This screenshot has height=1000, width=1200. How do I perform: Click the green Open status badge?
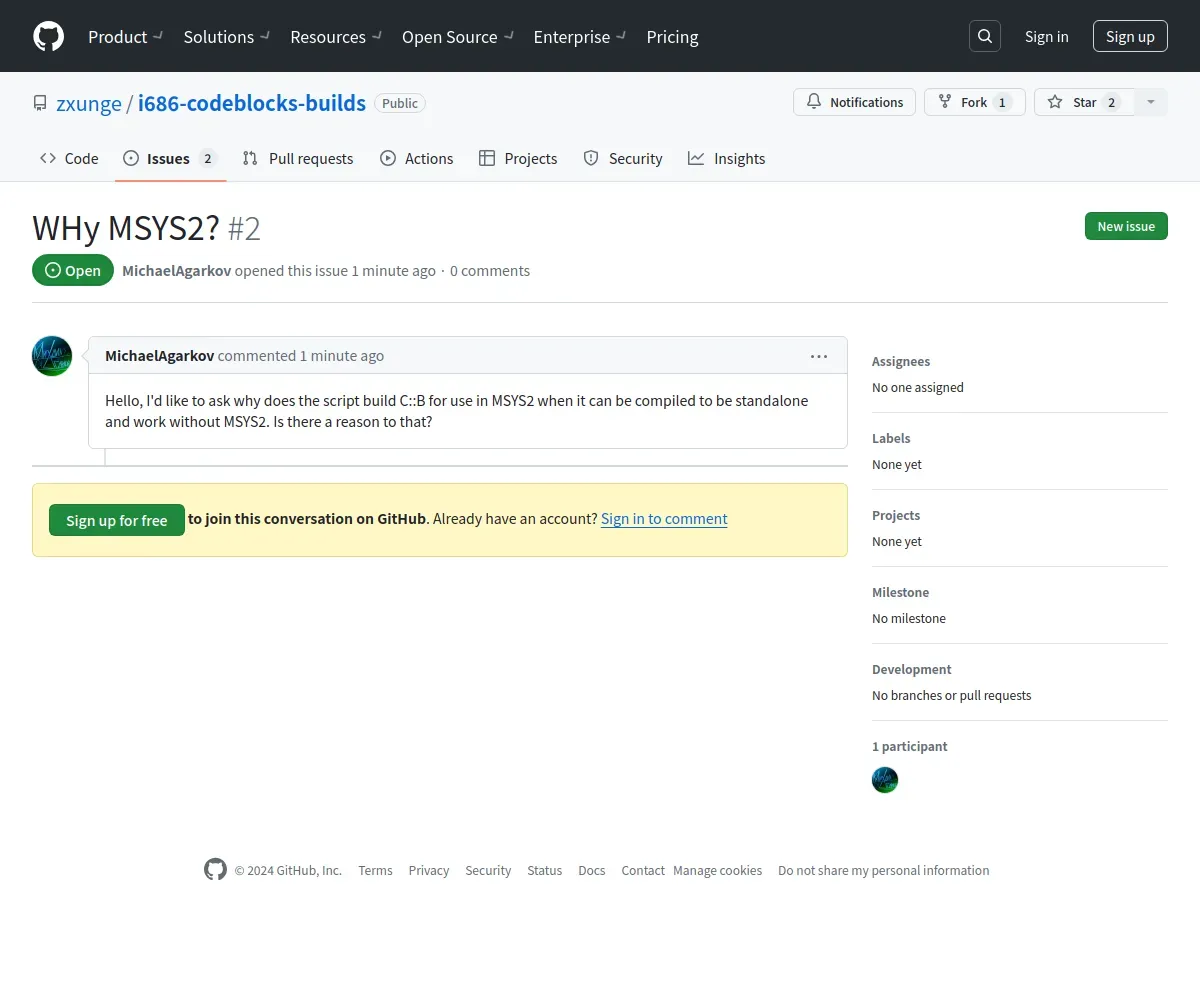point(73,270)
